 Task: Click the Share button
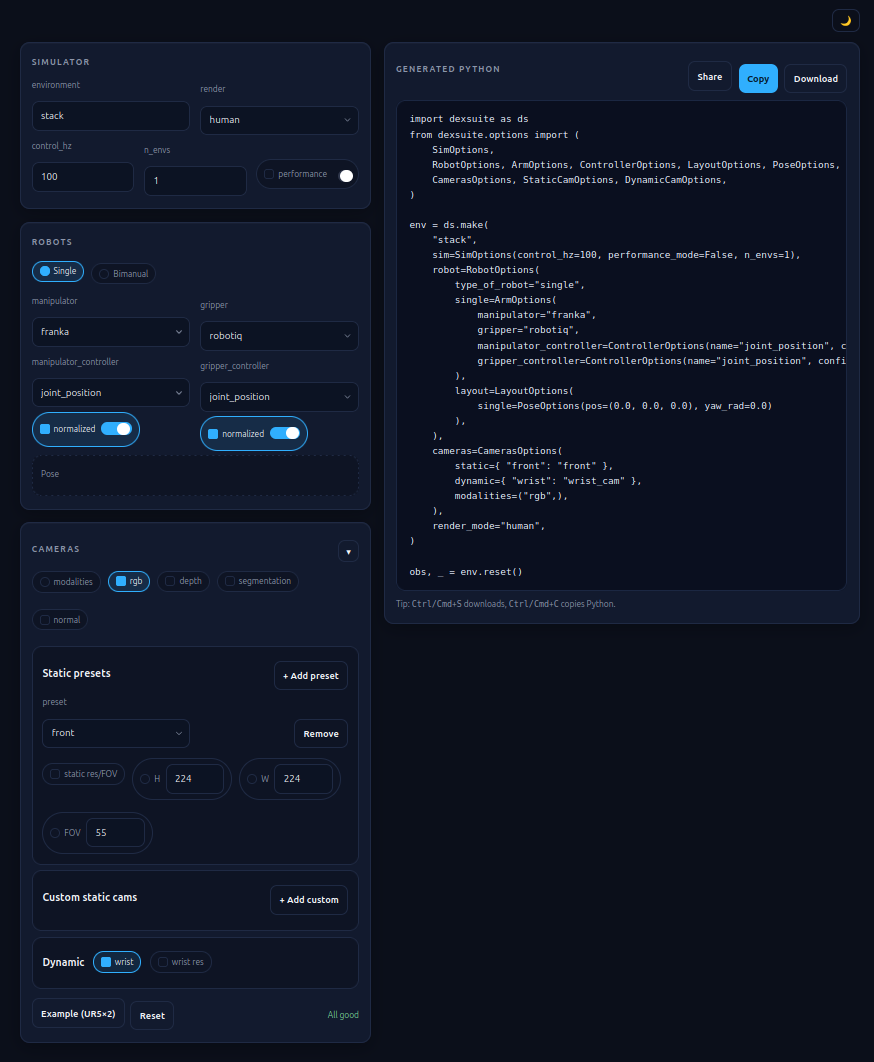(x=709, y=77)
